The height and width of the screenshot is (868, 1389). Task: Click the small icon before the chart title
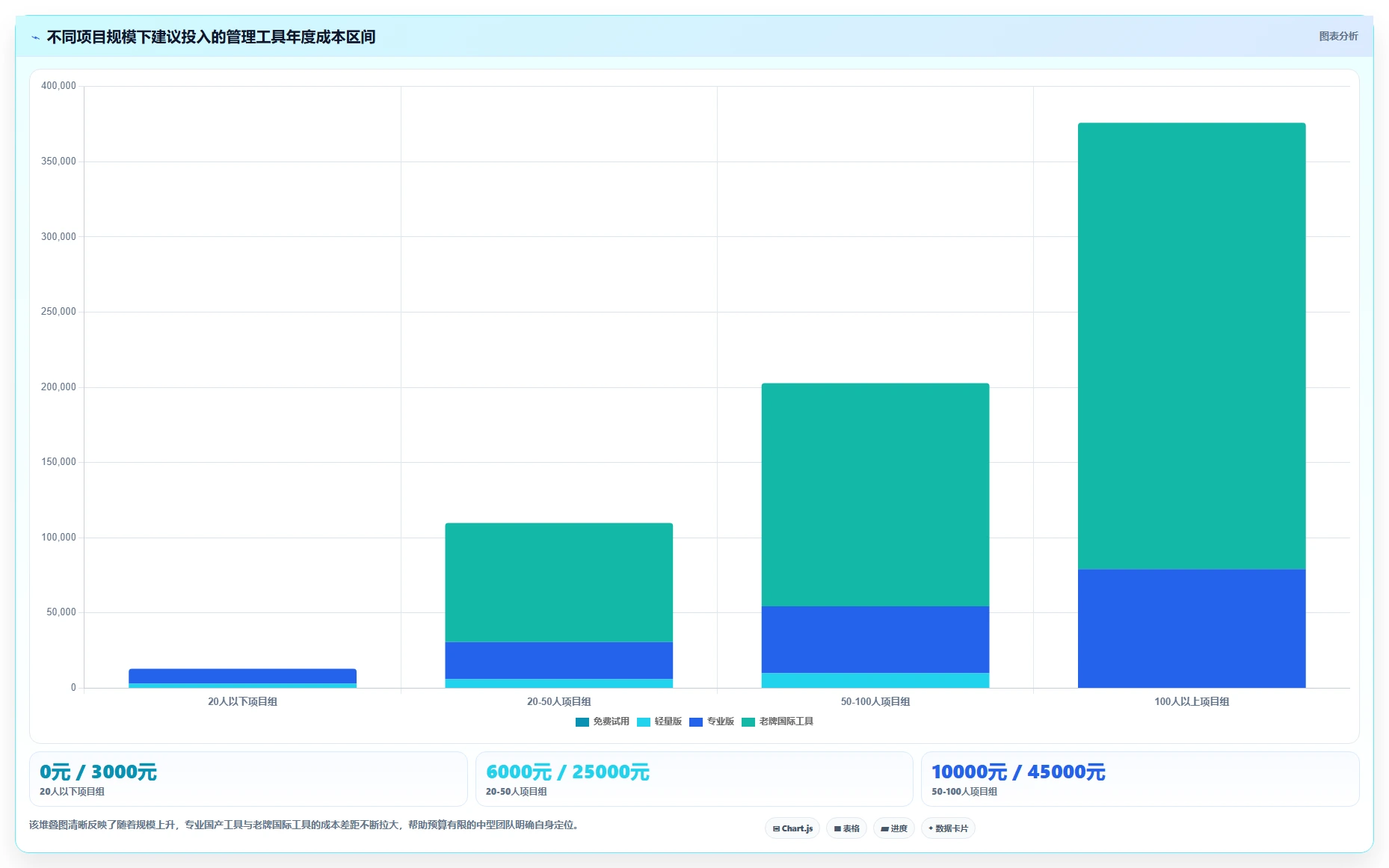(x=35, y=37)
